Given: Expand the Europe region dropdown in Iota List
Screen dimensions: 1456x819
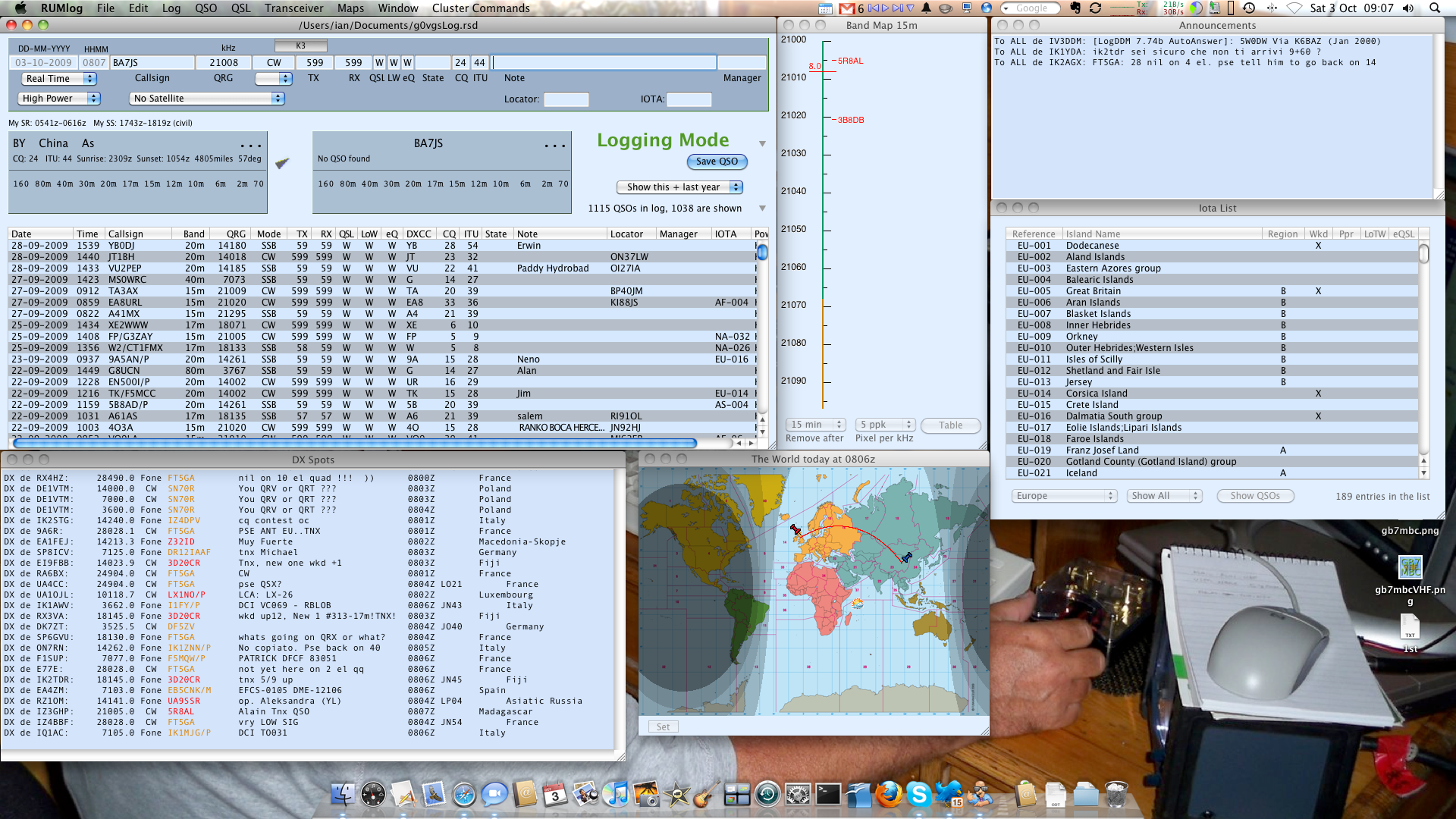Looking at the screenshot, I should coord(1064,496).
